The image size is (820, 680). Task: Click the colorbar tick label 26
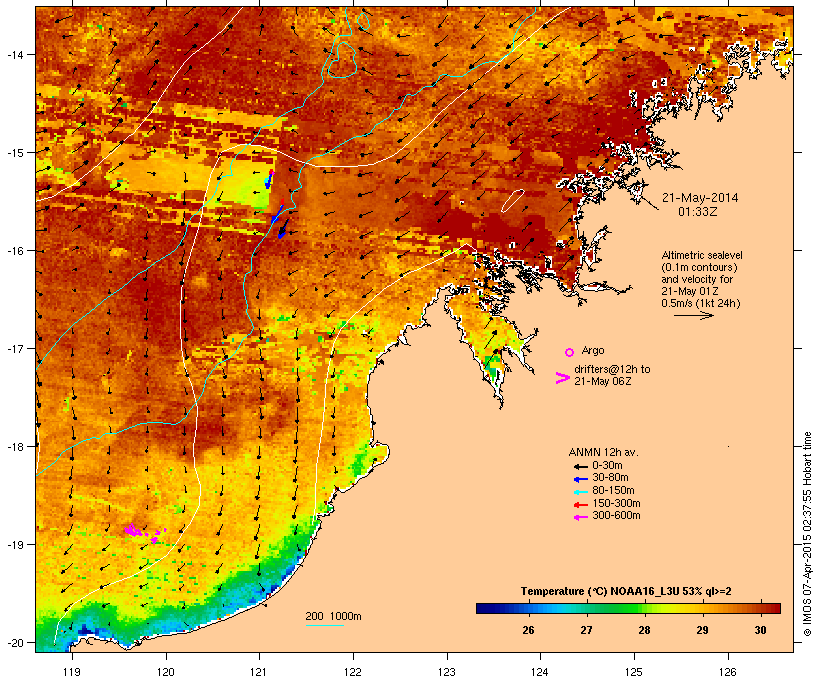pos(528,630)
